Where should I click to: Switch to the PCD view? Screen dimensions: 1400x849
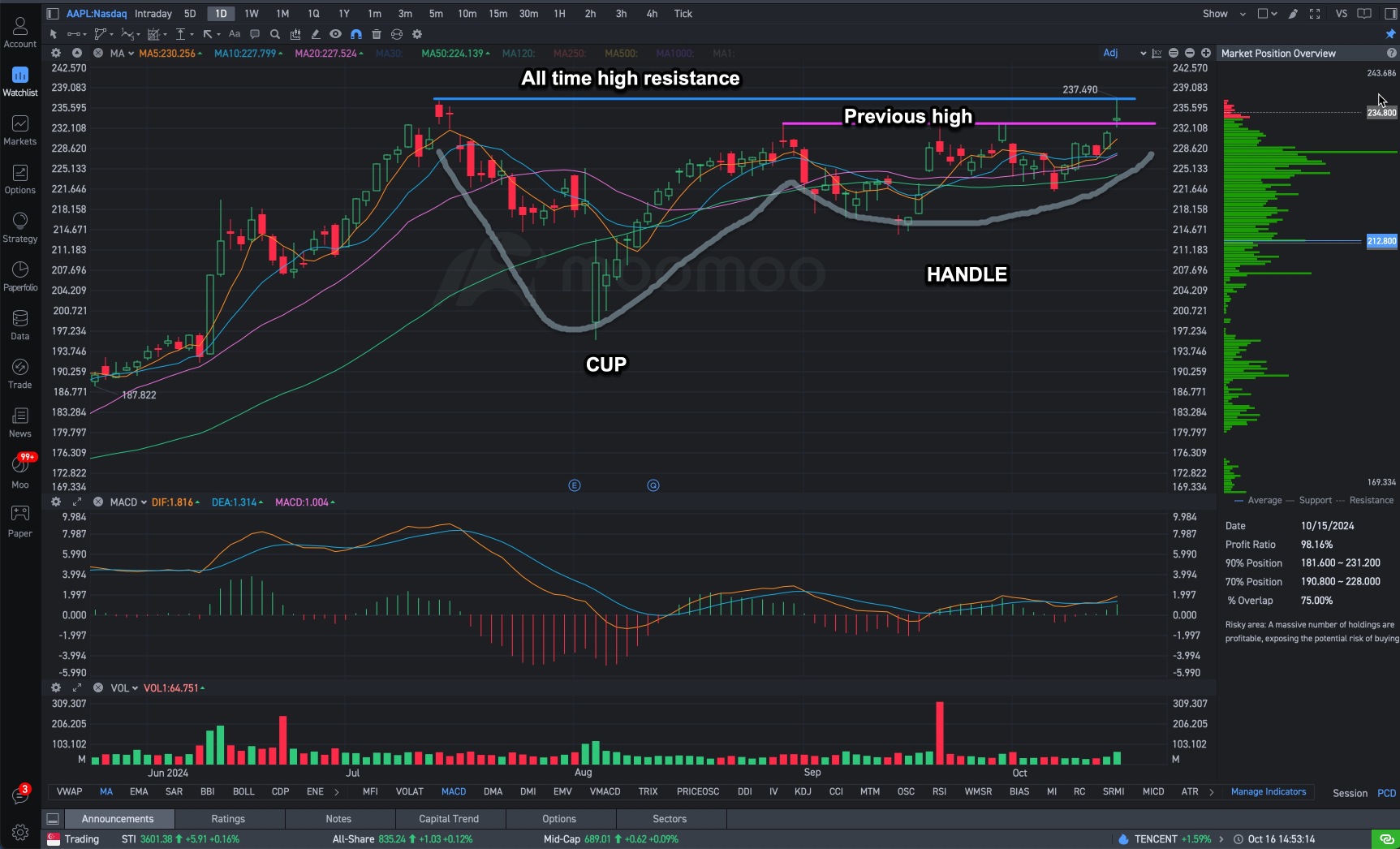click(x=1387, y=793)
